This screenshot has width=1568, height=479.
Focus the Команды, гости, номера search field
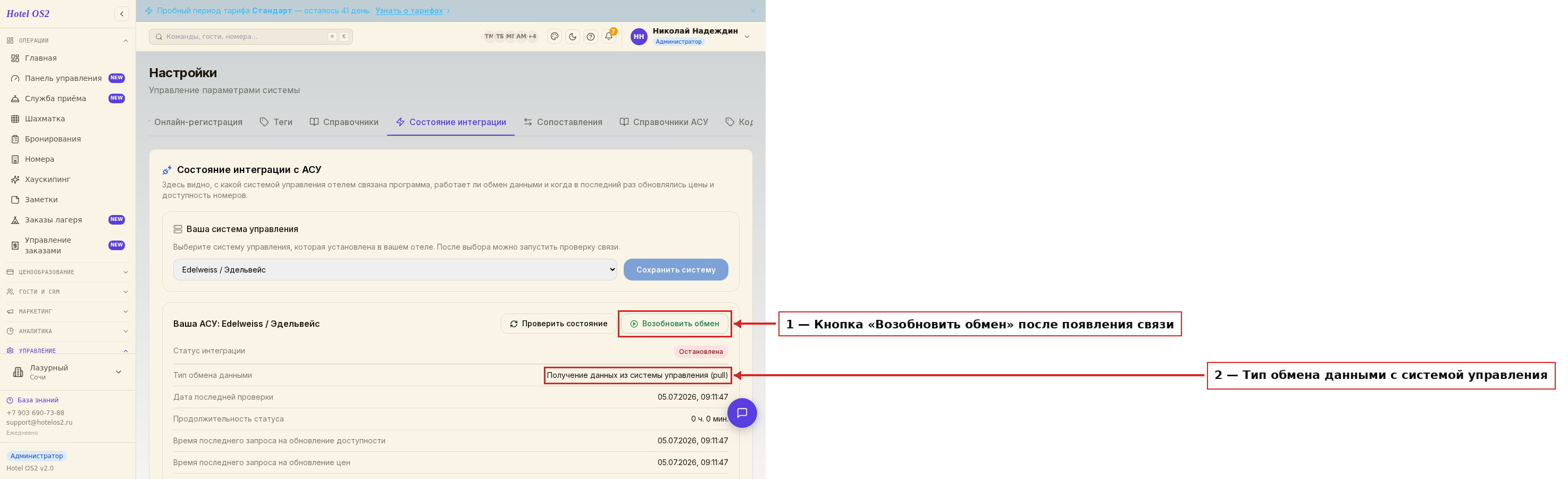pyautogui.click(x=251, y=37)
